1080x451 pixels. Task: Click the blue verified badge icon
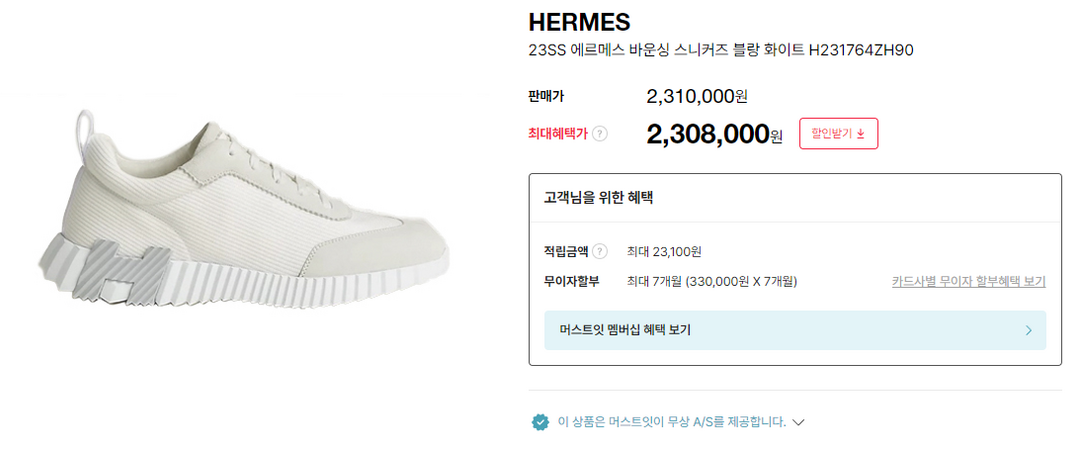[540, 422]
